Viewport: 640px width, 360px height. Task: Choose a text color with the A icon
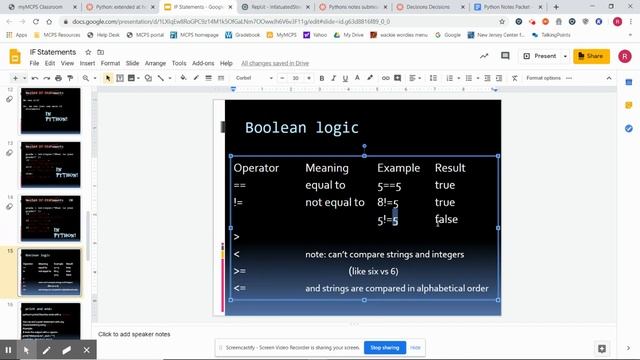click(x=357, y=78)
